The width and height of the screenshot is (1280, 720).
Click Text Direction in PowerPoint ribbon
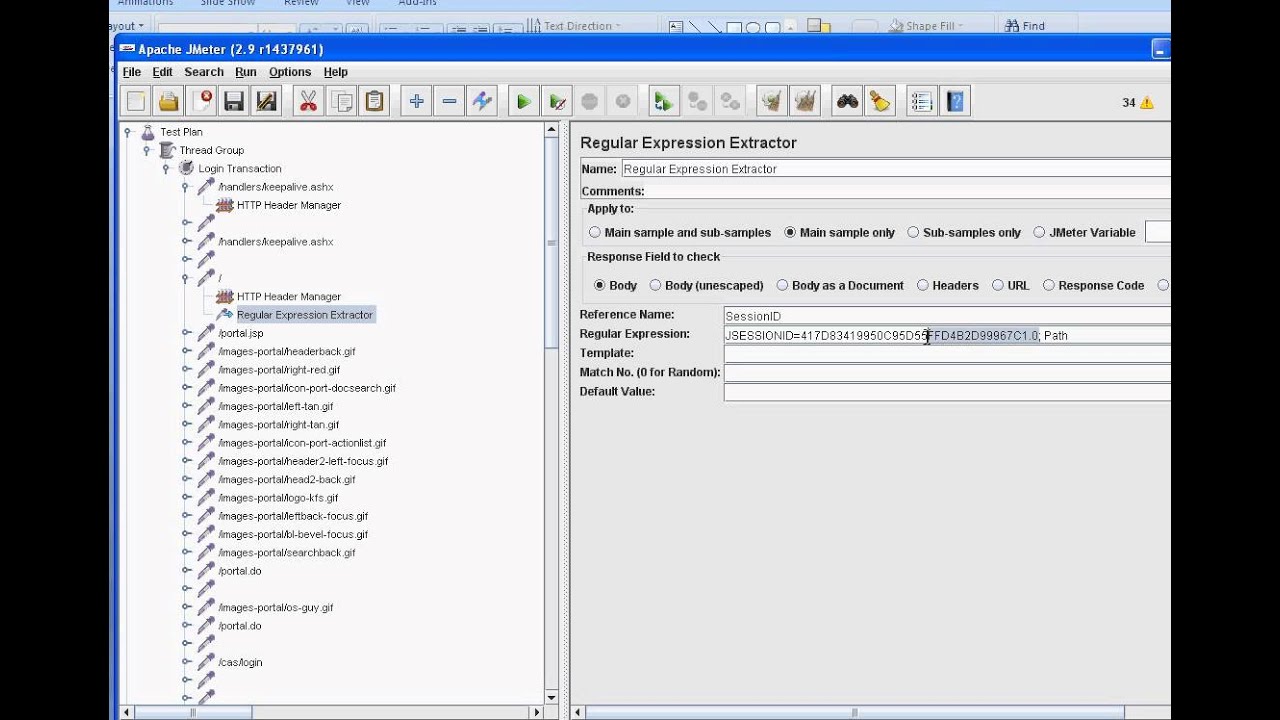(574, 26)
